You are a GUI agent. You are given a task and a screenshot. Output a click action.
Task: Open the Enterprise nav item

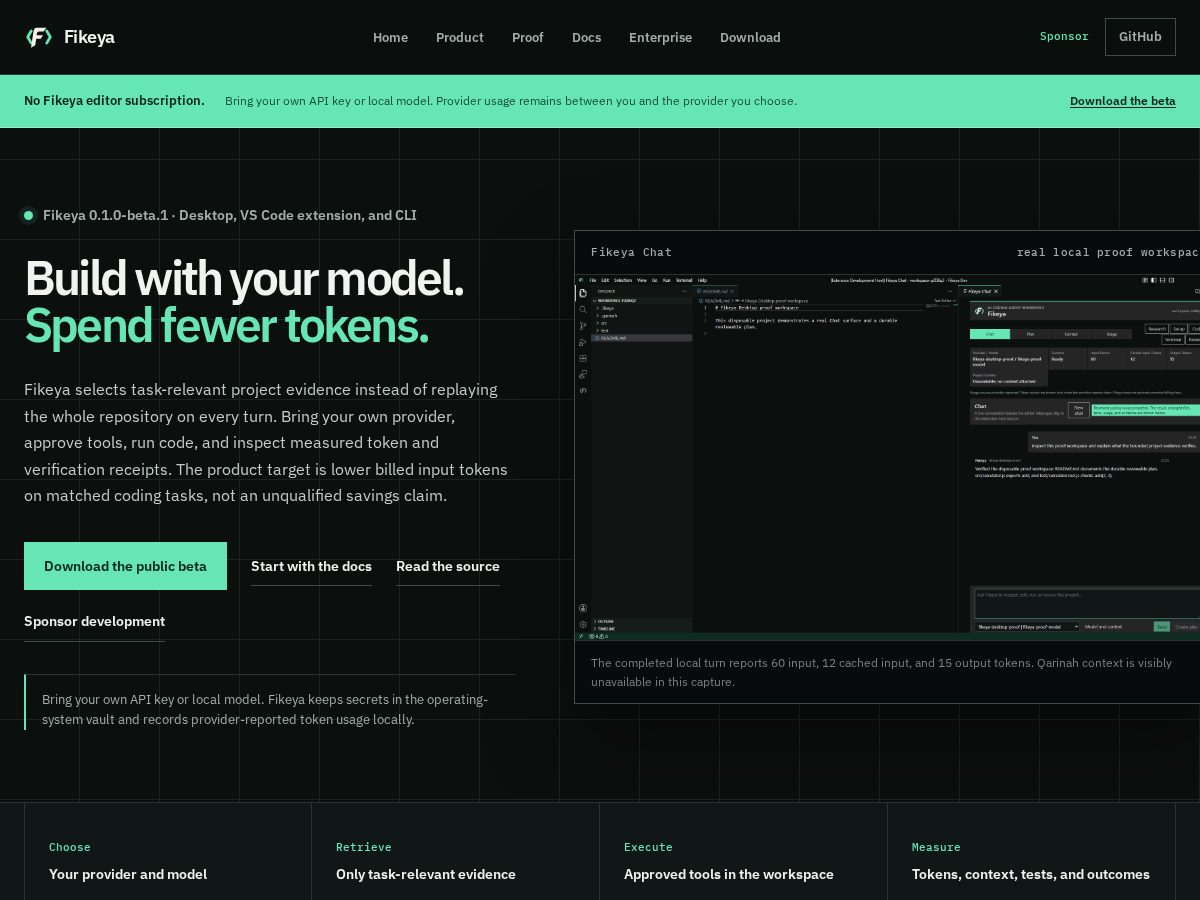pyautogui.click(x=660, y=37)
